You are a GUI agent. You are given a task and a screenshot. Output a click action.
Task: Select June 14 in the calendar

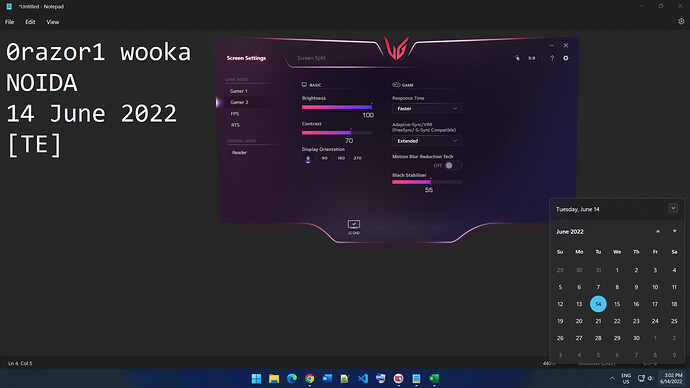tap(598, 304)
